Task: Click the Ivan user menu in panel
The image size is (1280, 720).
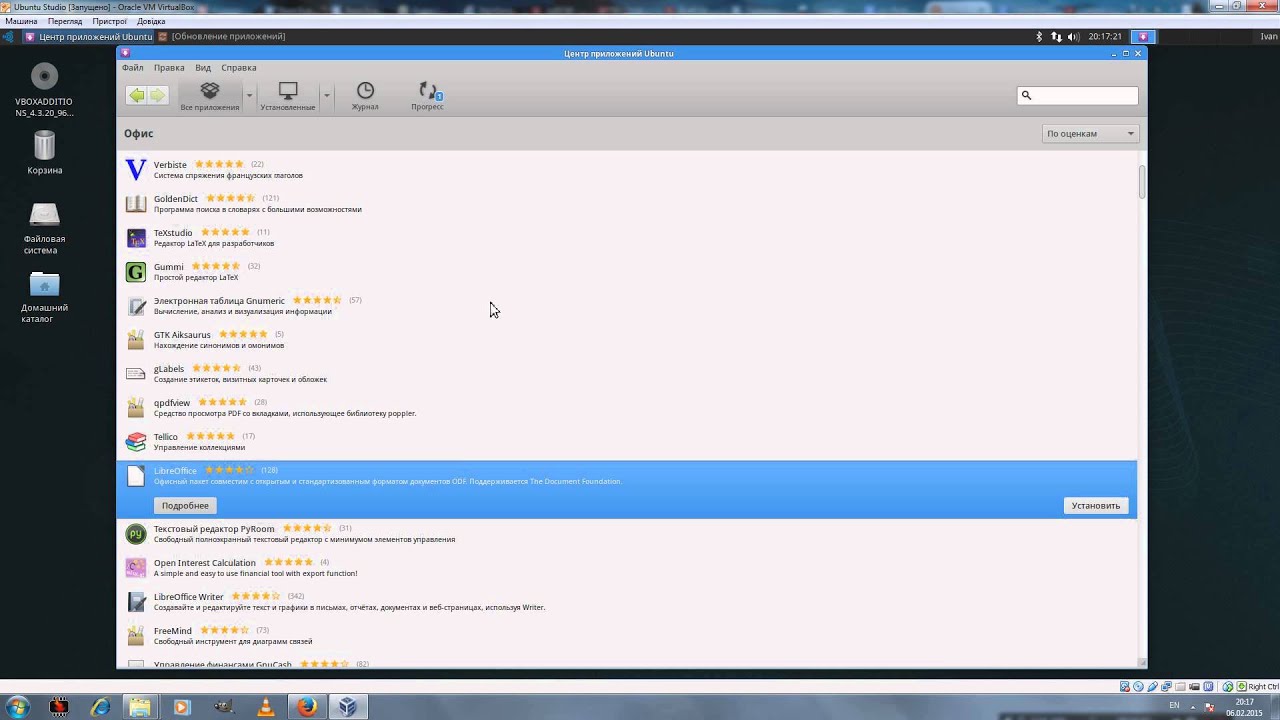Action: (1268, 37)
